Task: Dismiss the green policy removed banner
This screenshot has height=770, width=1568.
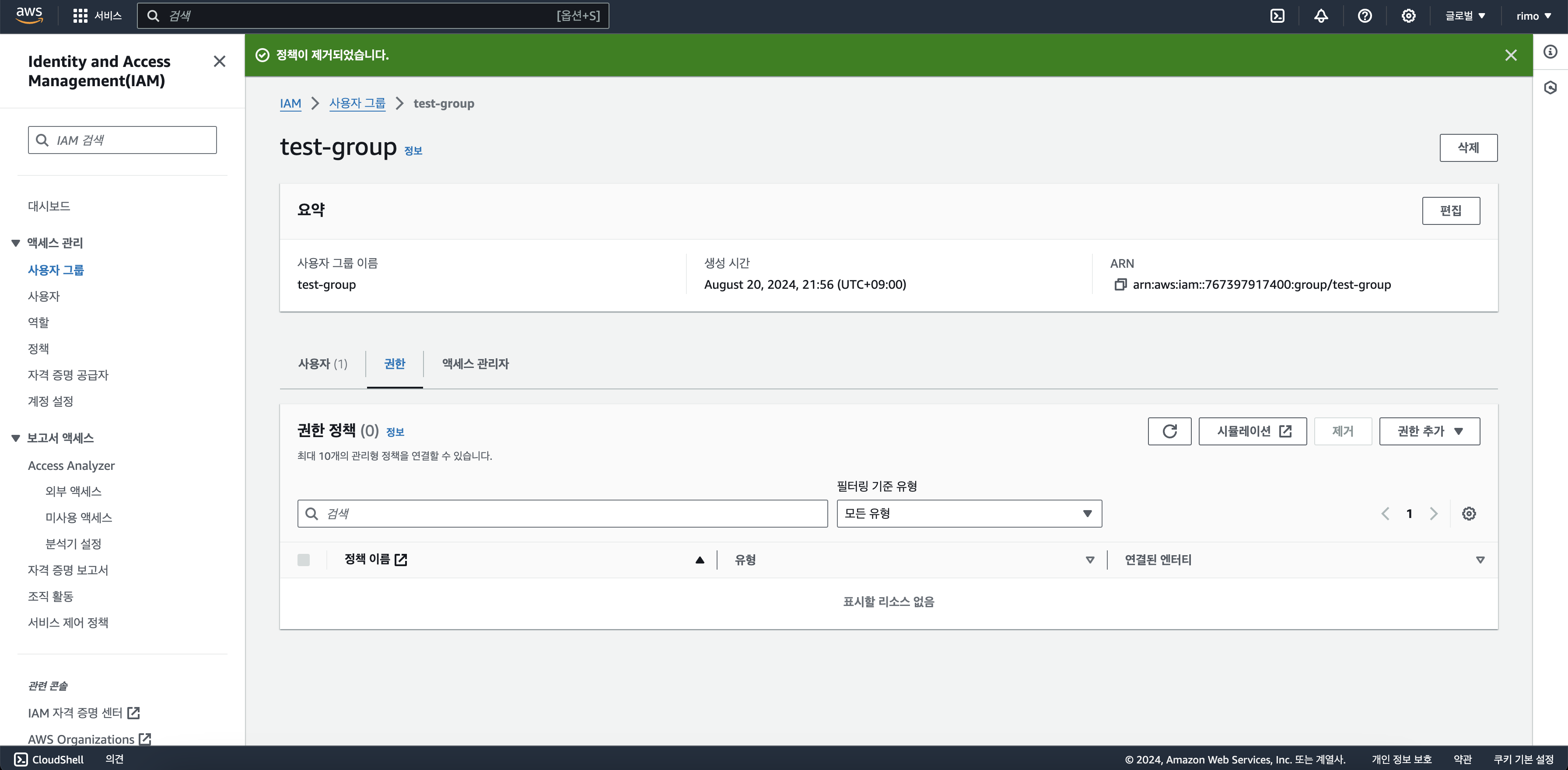Action: 1511,56
